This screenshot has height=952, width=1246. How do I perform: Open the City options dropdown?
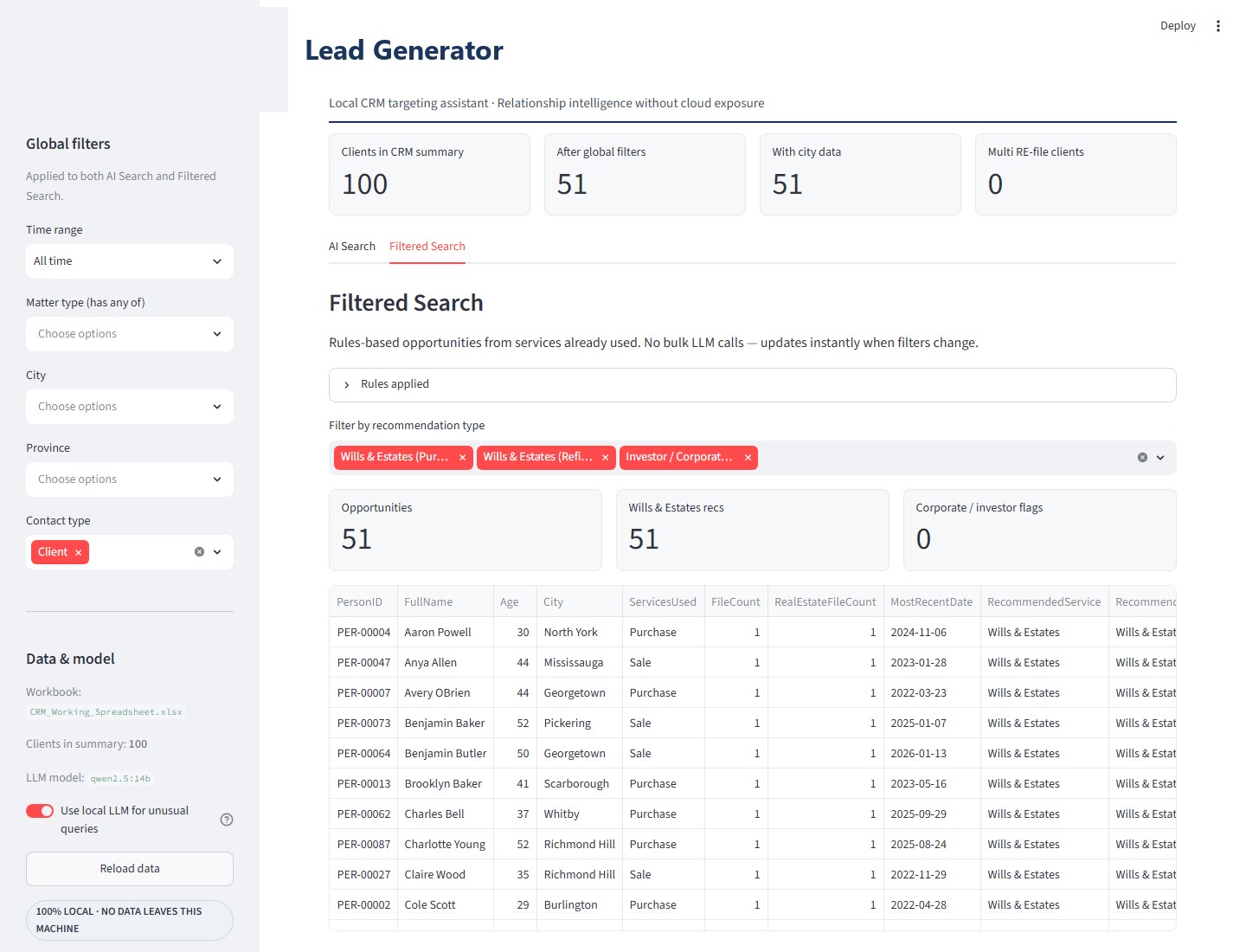point(130,407)
